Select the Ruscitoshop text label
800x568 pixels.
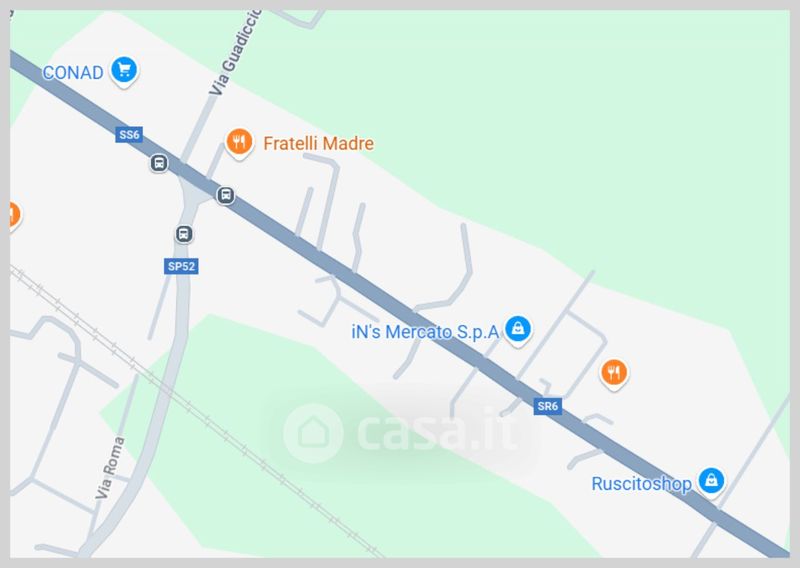click(x=641, y=483)
